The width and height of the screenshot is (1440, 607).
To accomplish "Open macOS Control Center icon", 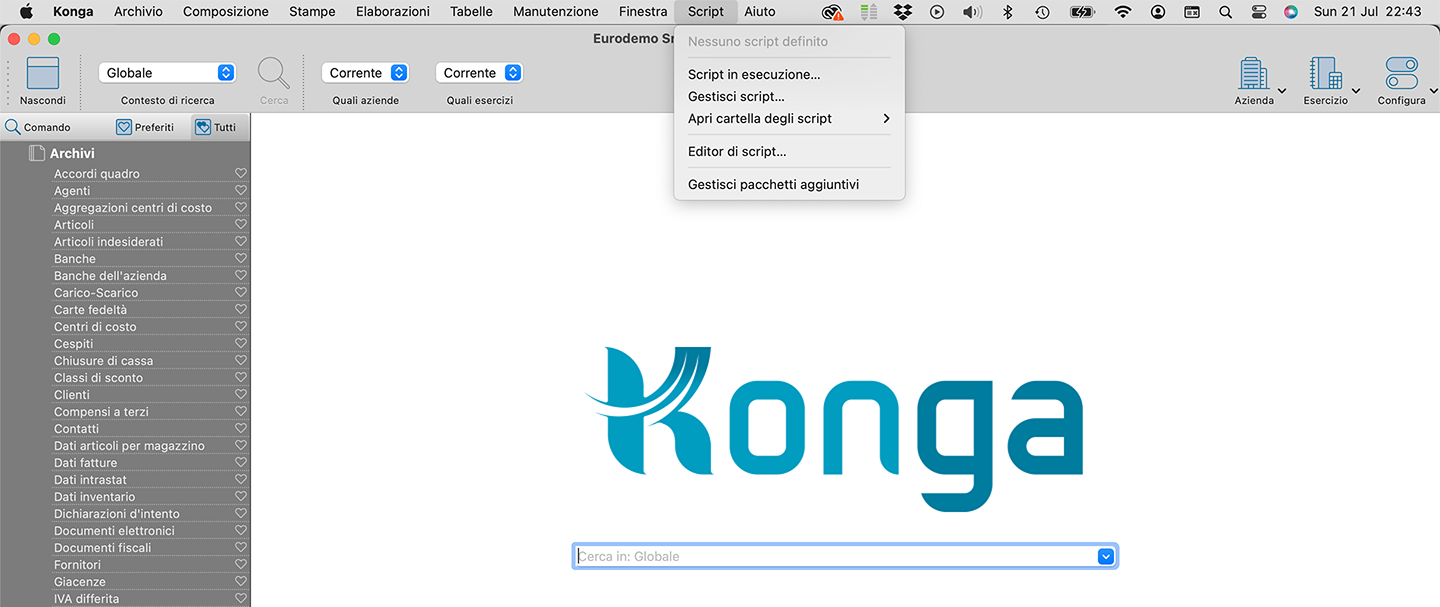I will tap(1258, 12).
